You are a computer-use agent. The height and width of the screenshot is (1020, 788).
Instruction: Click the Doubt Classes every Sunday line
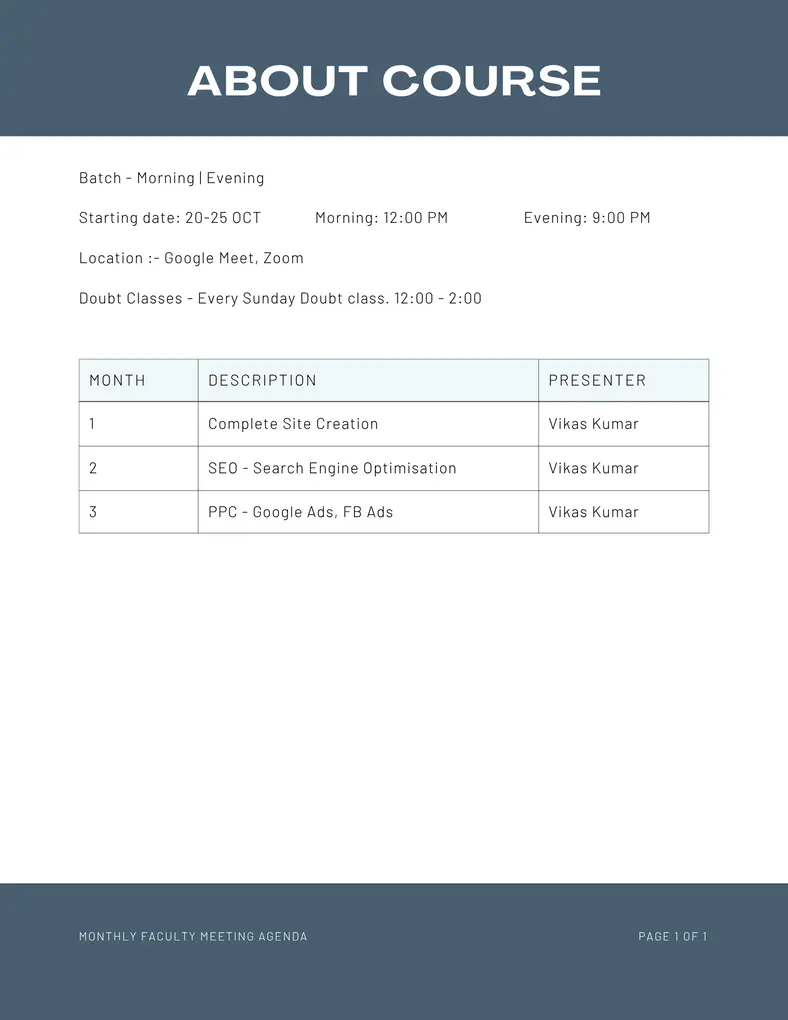coord(280,298)
